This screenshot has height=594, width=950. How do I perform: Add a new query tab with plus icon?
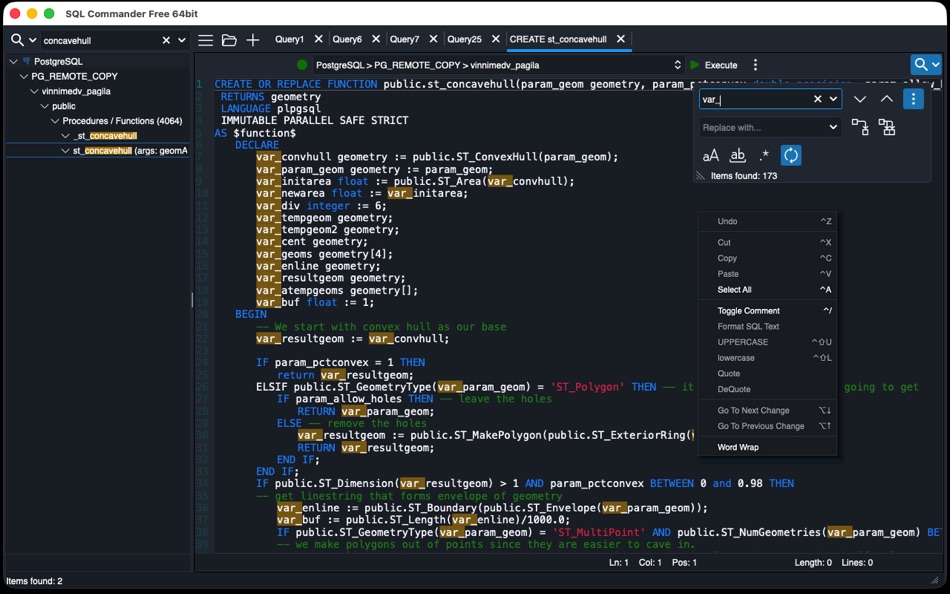tap(253, 40)
